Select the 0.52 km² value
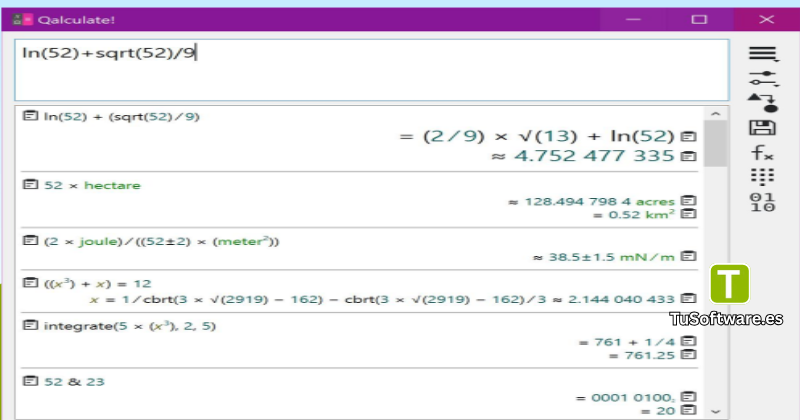 click(641, 214)
